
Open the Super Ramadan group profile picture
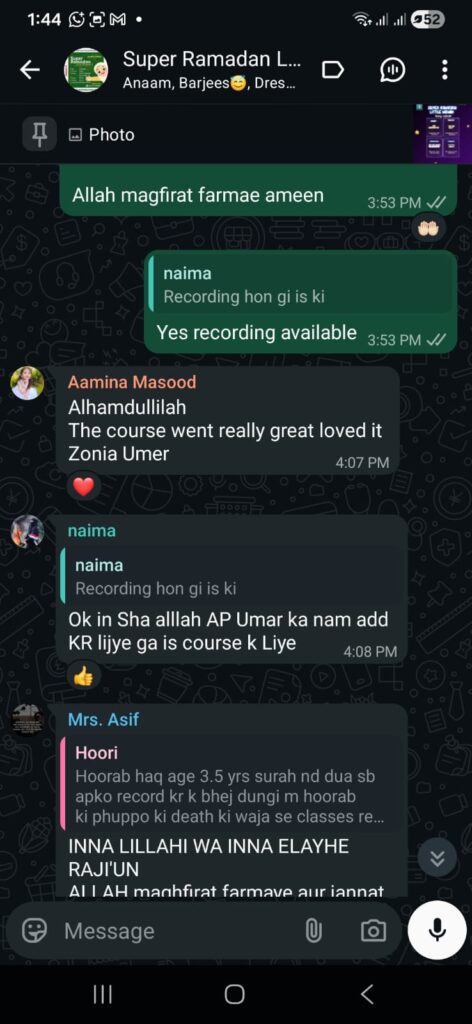86,70
